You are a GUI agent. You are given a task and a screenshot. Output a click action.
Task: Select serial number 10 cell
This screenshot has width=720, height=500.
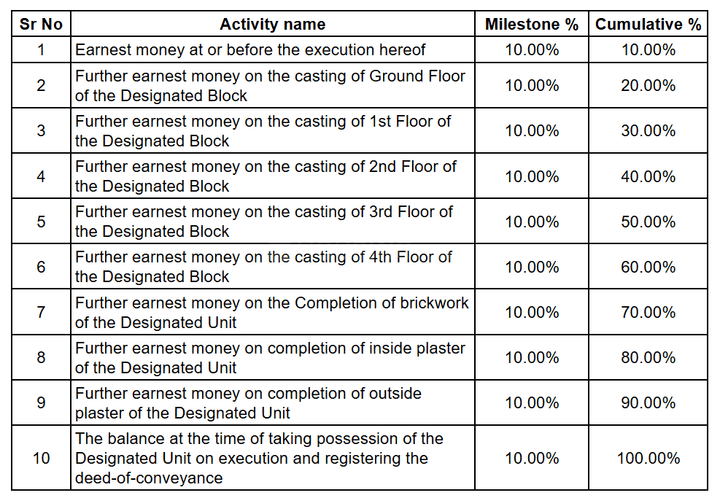(40, 458)
